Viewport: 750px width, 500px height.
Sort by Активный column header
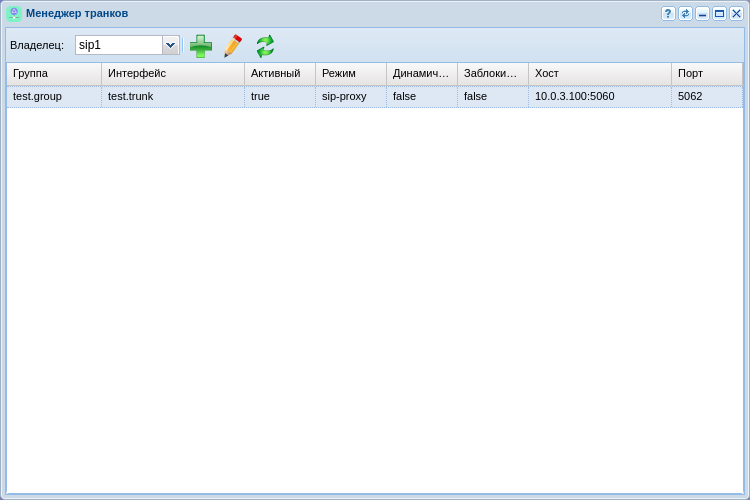(x=280, y=74)
